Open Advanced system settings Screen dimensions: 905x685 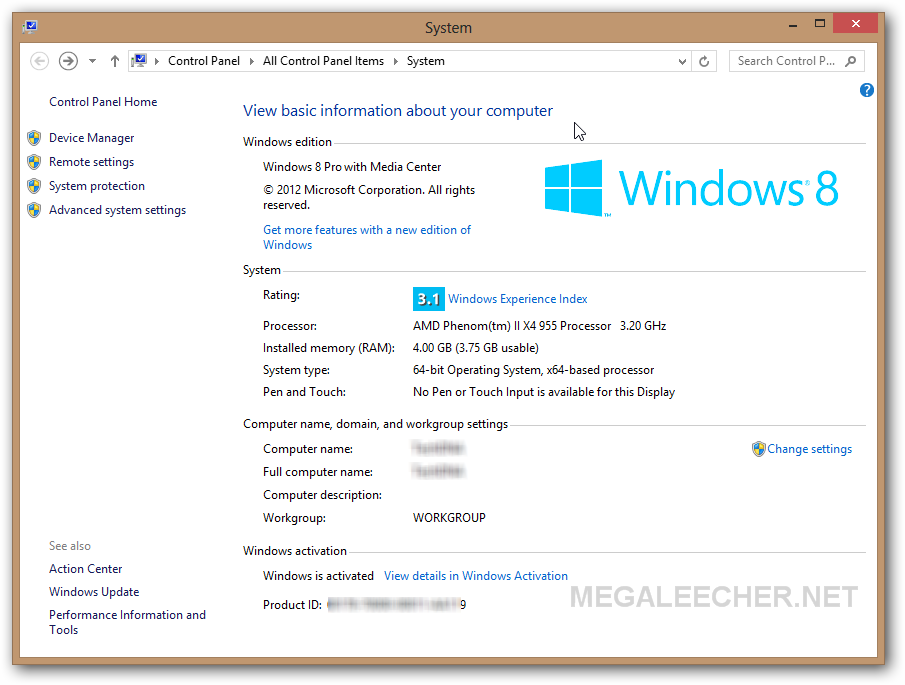point(117,210)
